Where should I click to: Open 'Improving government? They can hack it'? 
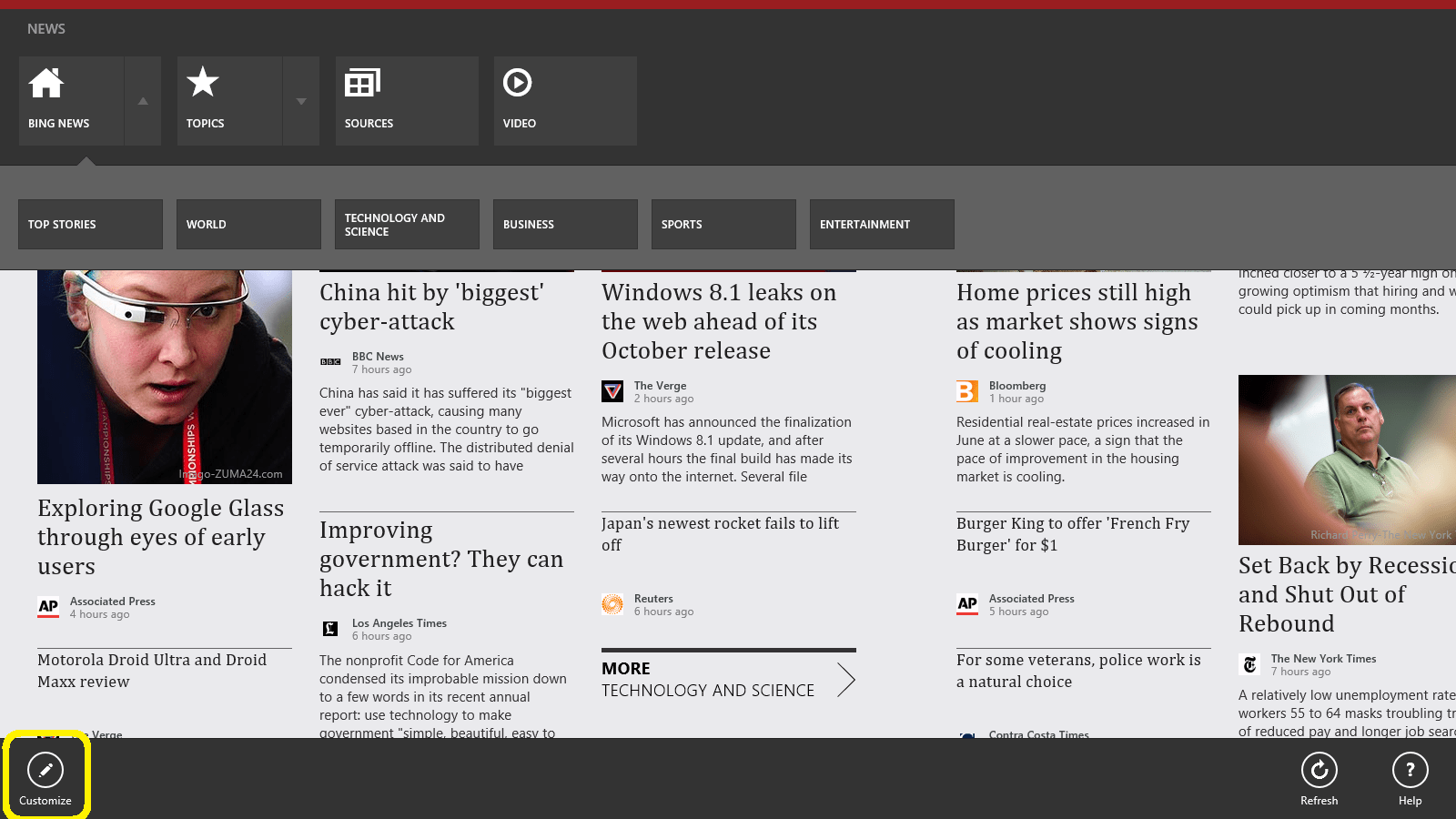click(441, 559)
